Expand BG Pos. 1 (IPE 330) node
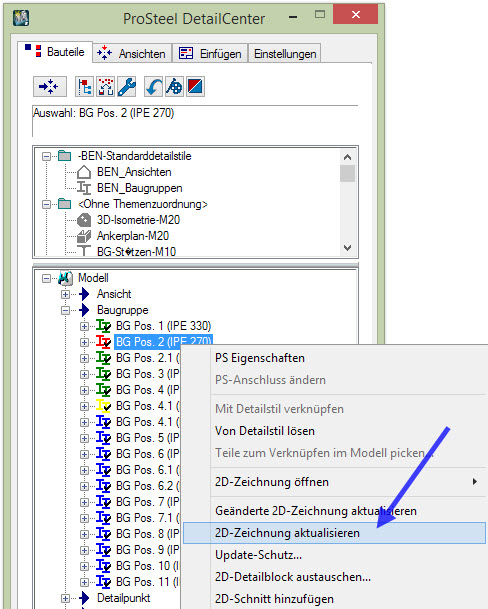Screen dimensions: 488x609 [x=84, y=326]
